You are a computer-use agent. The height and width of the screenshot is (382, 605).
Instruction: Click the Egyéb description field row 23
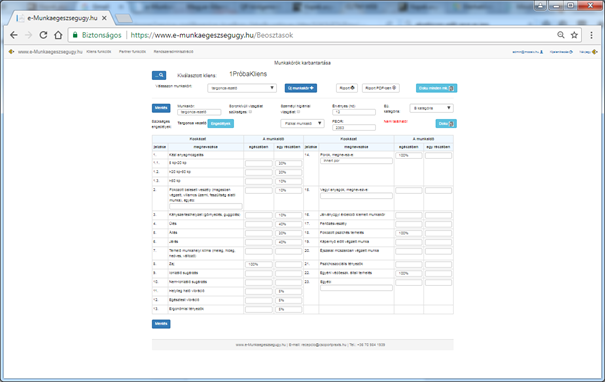pos(357,288)
